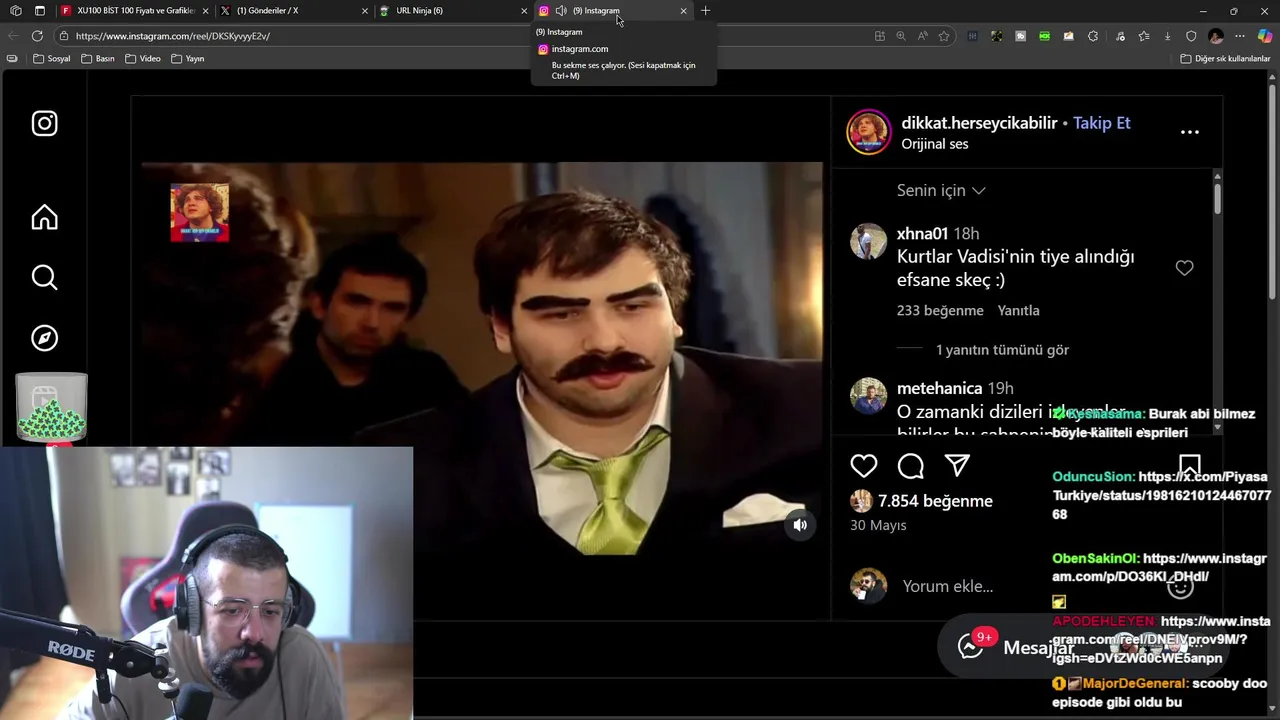Like xhna01's comment with heart
Screen dimensions: 1280x720
pyautogui.click(x=1184, y=268)
